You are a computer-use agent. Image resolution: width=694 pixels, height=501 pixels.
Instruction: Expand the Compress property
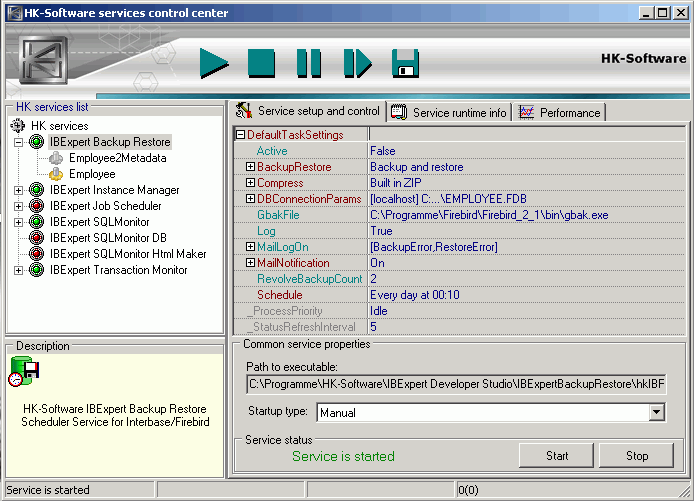point(251,182)
